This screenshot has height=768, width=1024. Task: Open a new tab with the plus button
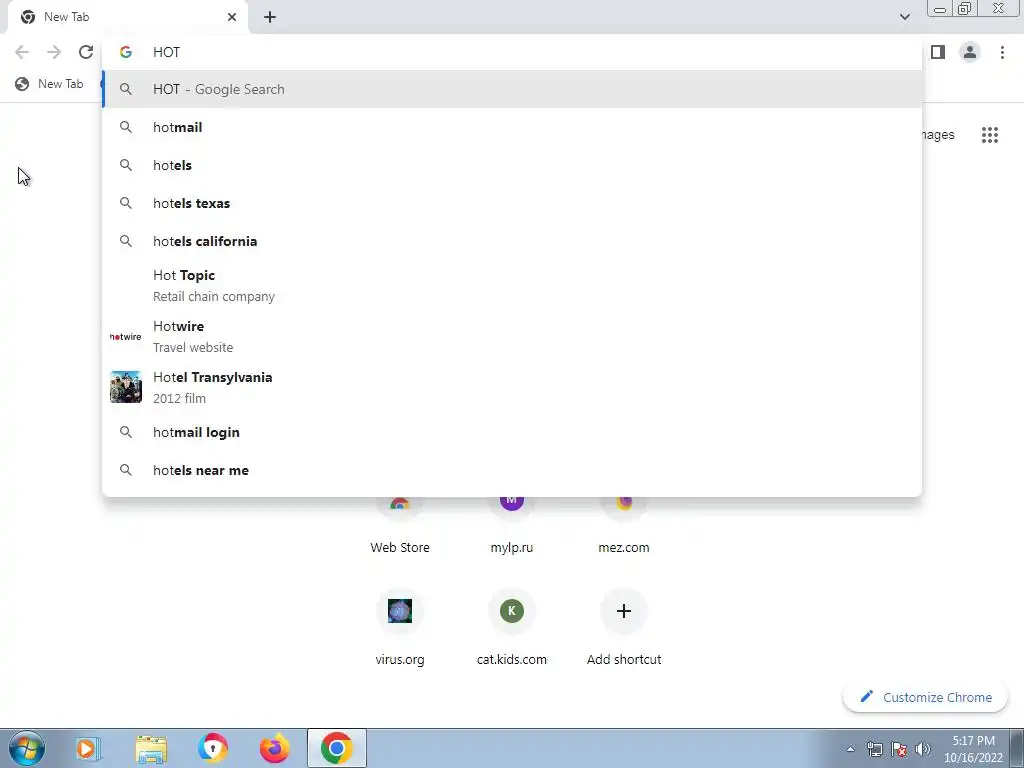click(x=270, y=17)
